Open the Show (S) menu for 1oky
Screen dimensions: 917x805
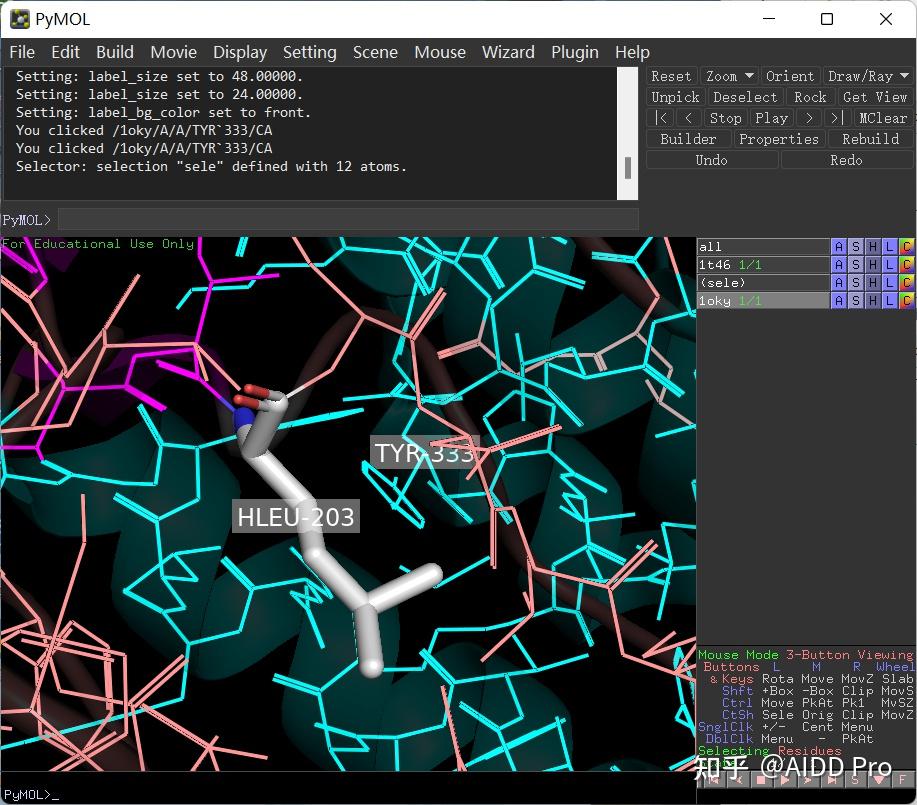pos(855,301)
